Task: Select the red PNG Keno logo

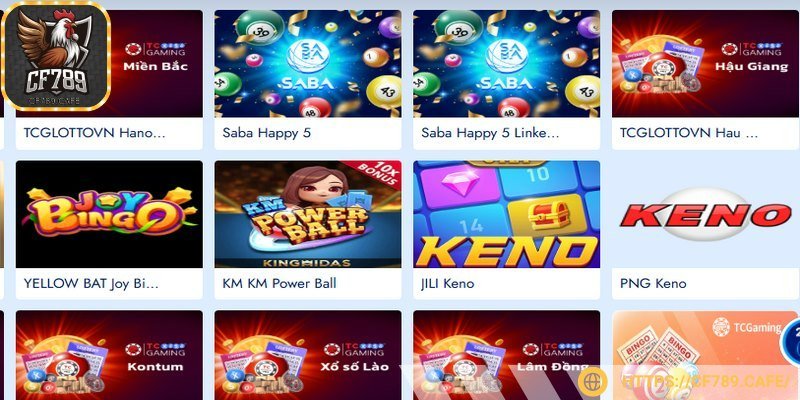Action: (x=706, y=215)
